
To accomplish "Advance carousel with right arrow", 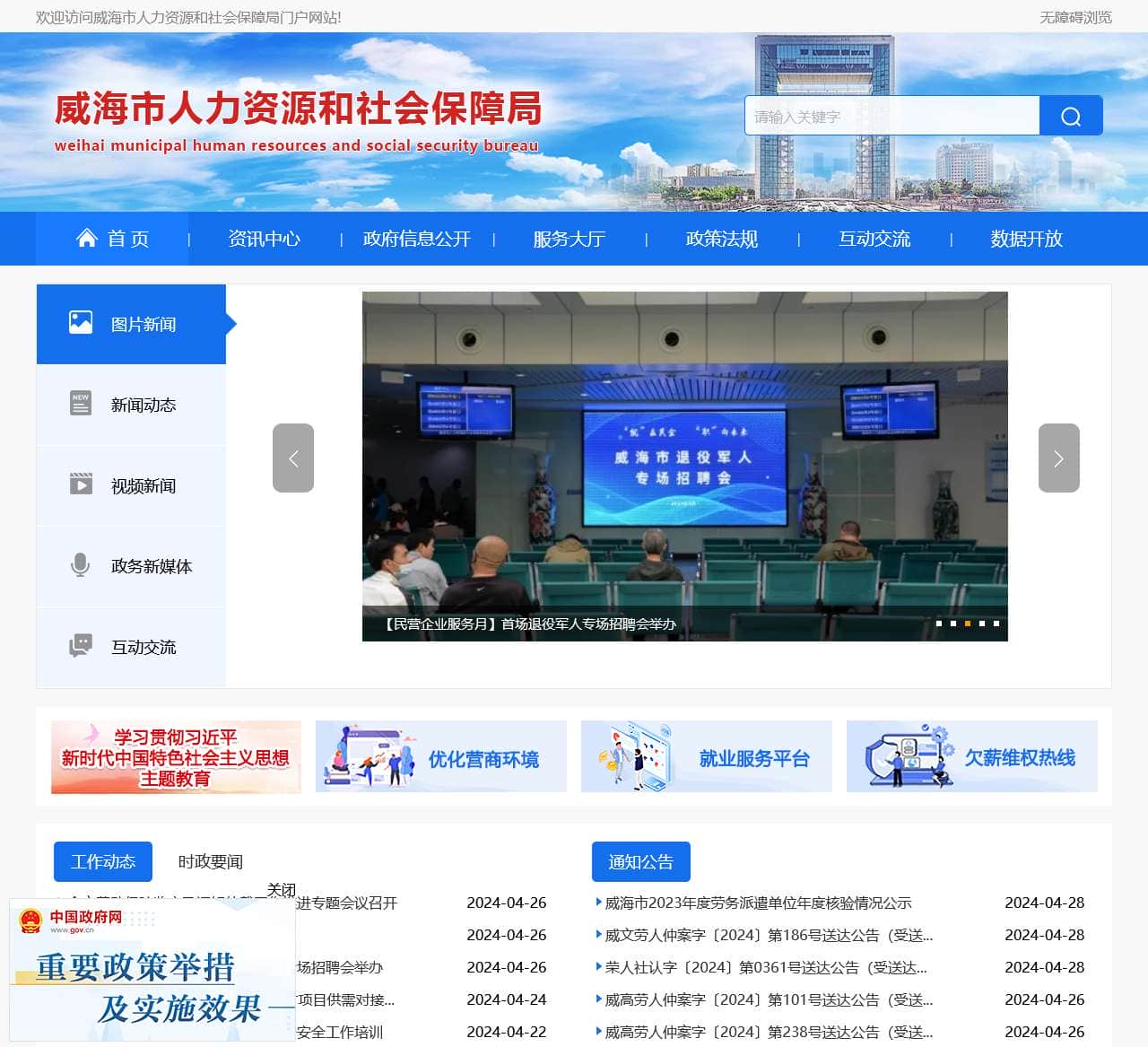I will (x=1059, y=458).
